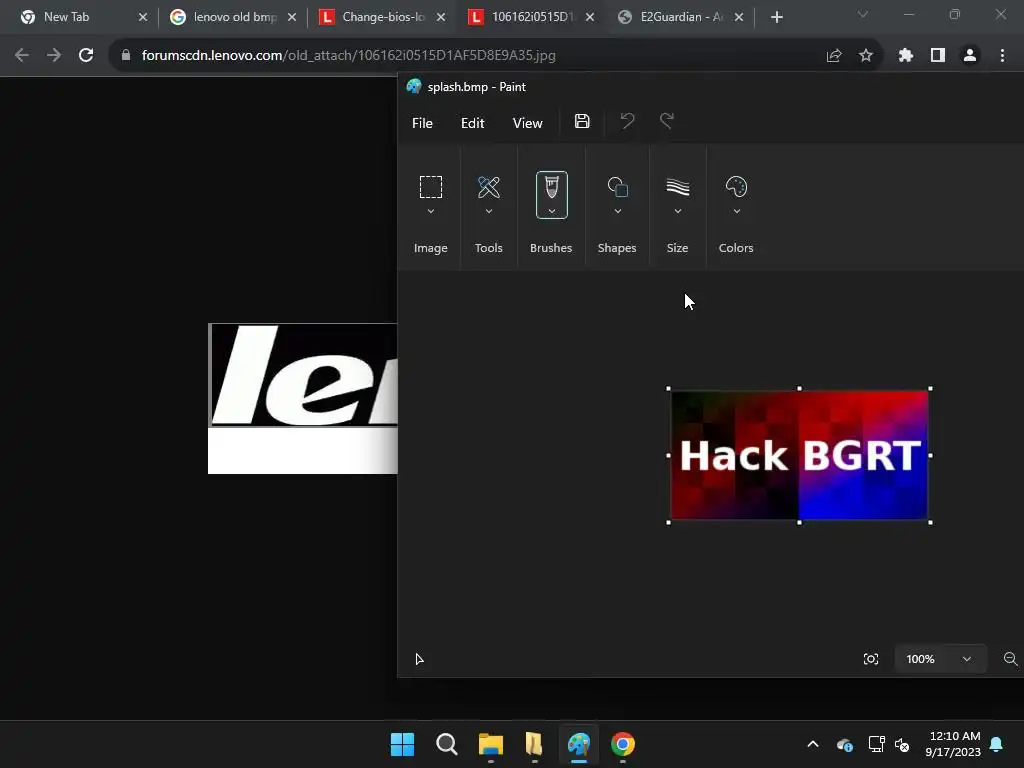The width and height of the screenshot is (1024, 768).
Task: Click the Lenovo logo image in Chrome
Action: [302, 398]
